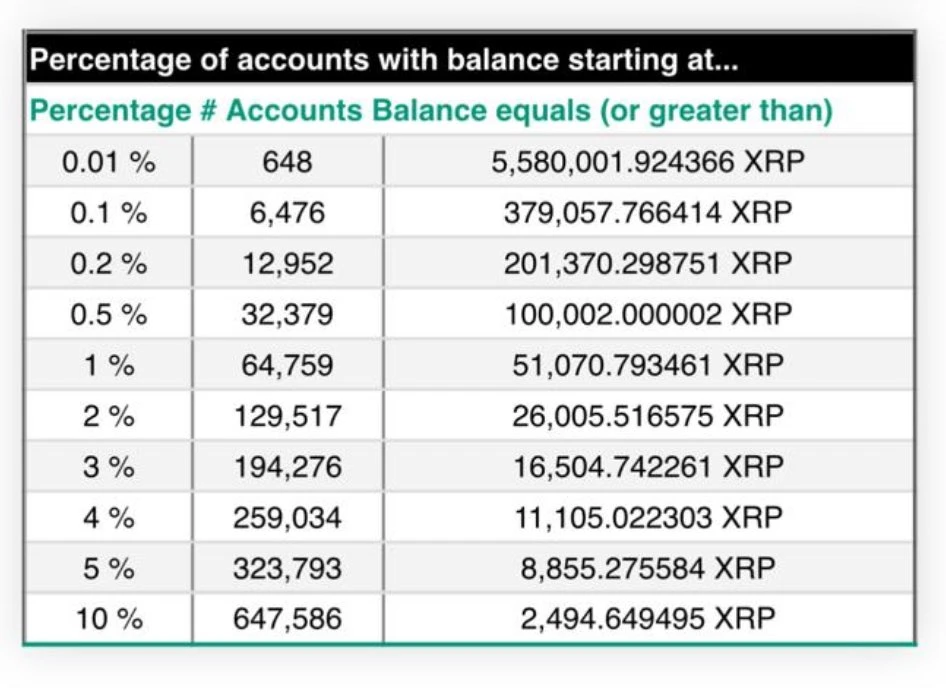The width and height of the screenshot is (946, 688).
Task: Select the 6,476 accounts cell
Action: coord(287,212)
